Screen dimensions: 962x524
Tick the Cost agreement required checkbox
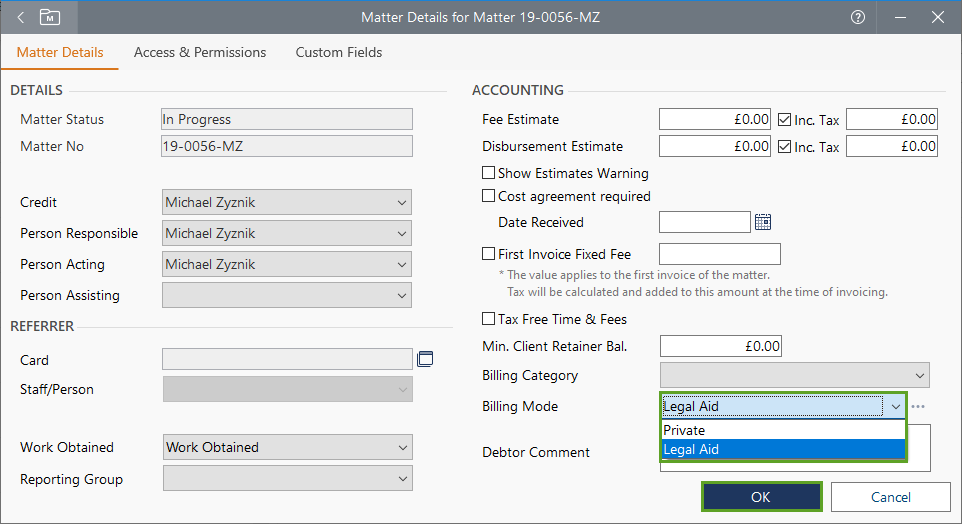pyautogui.click(x=489, y=196)
